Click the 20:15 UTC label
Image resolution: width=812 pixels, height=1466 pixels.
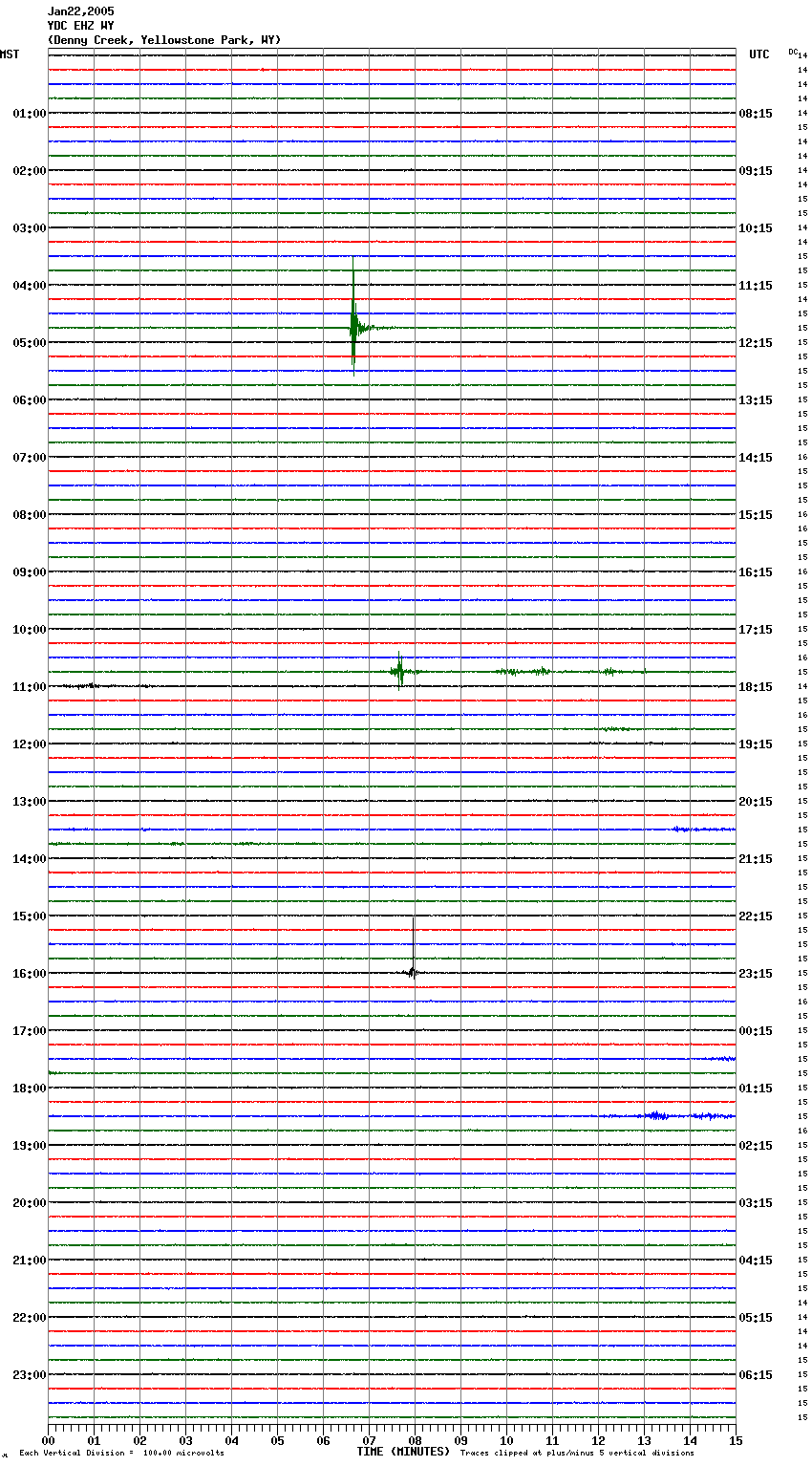pos(756,802)
